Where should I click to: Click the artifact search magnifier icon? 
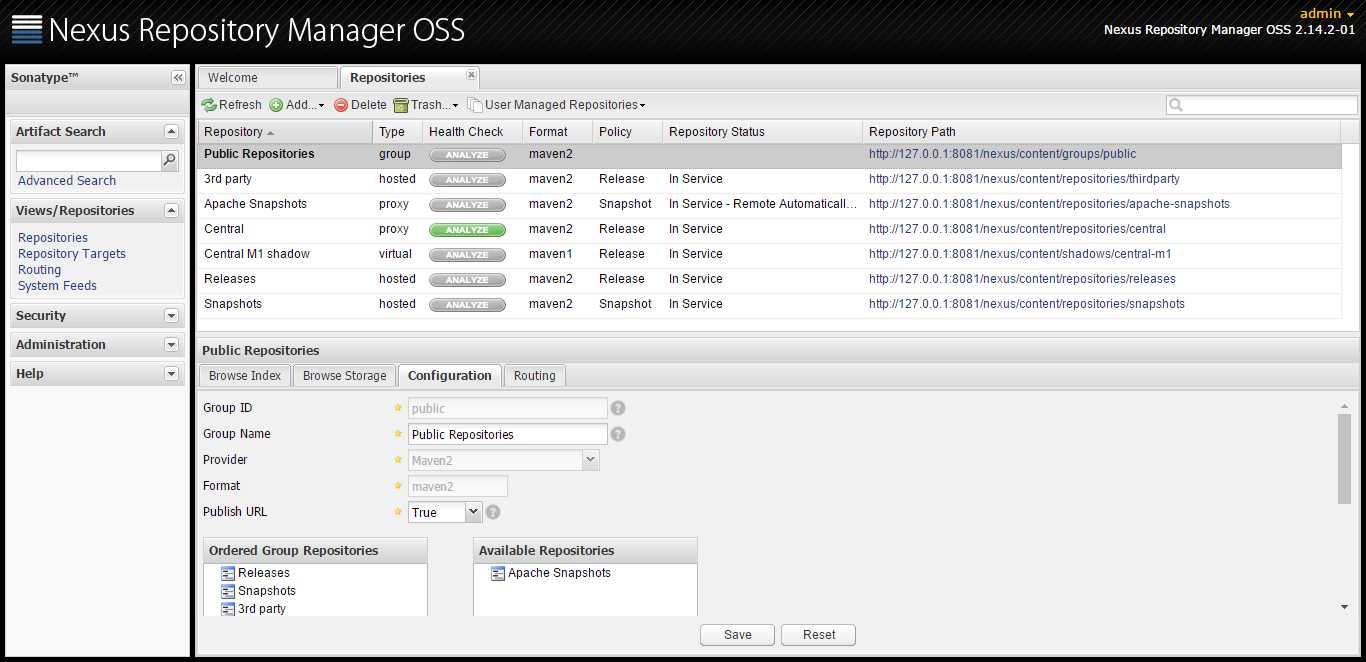click(x=170, y=160)
